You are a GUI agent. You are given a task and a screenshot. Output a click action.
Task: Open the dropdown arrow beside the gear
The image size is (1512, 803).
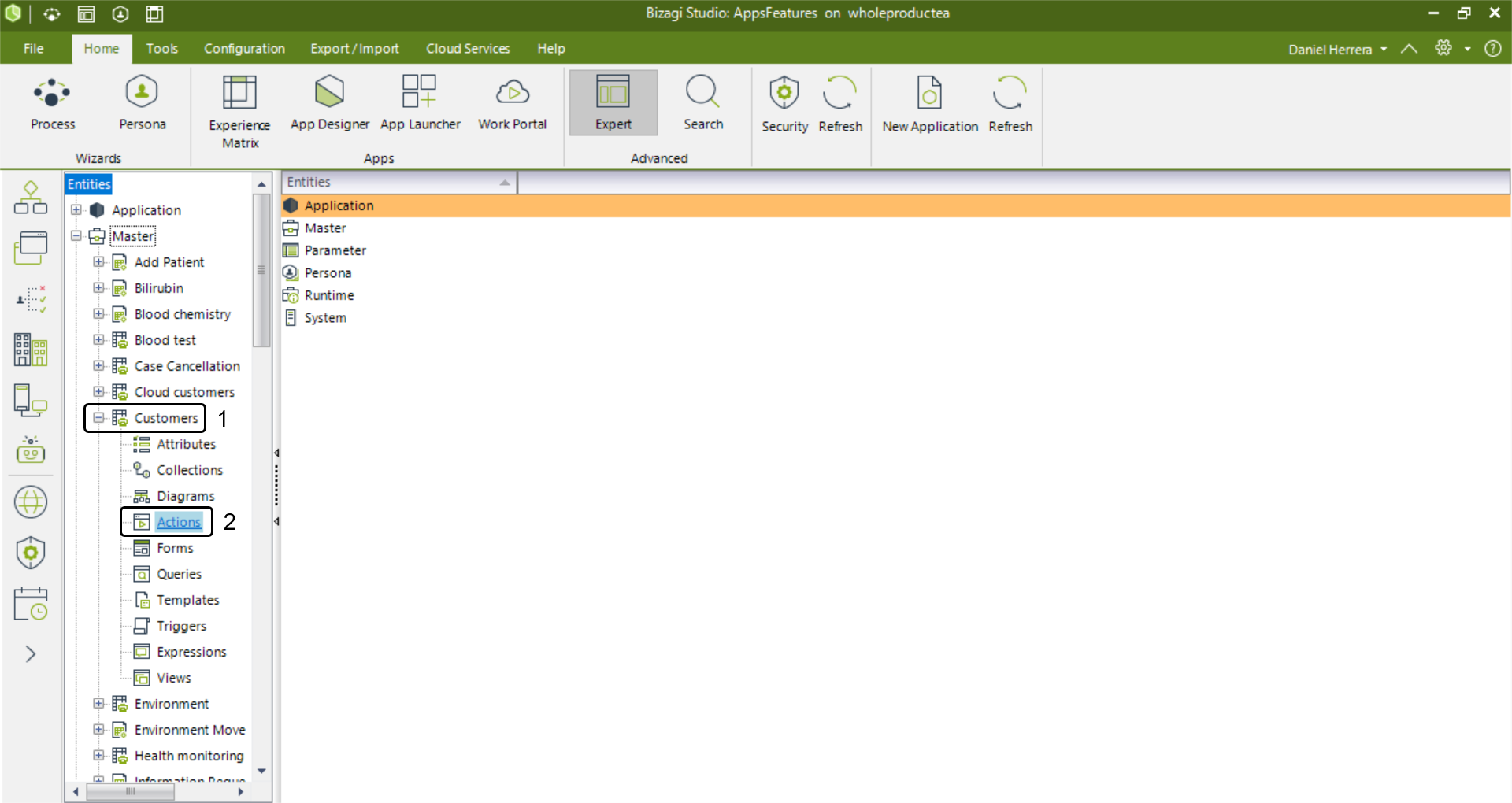pyautogui.click(x=1468, y=49)
